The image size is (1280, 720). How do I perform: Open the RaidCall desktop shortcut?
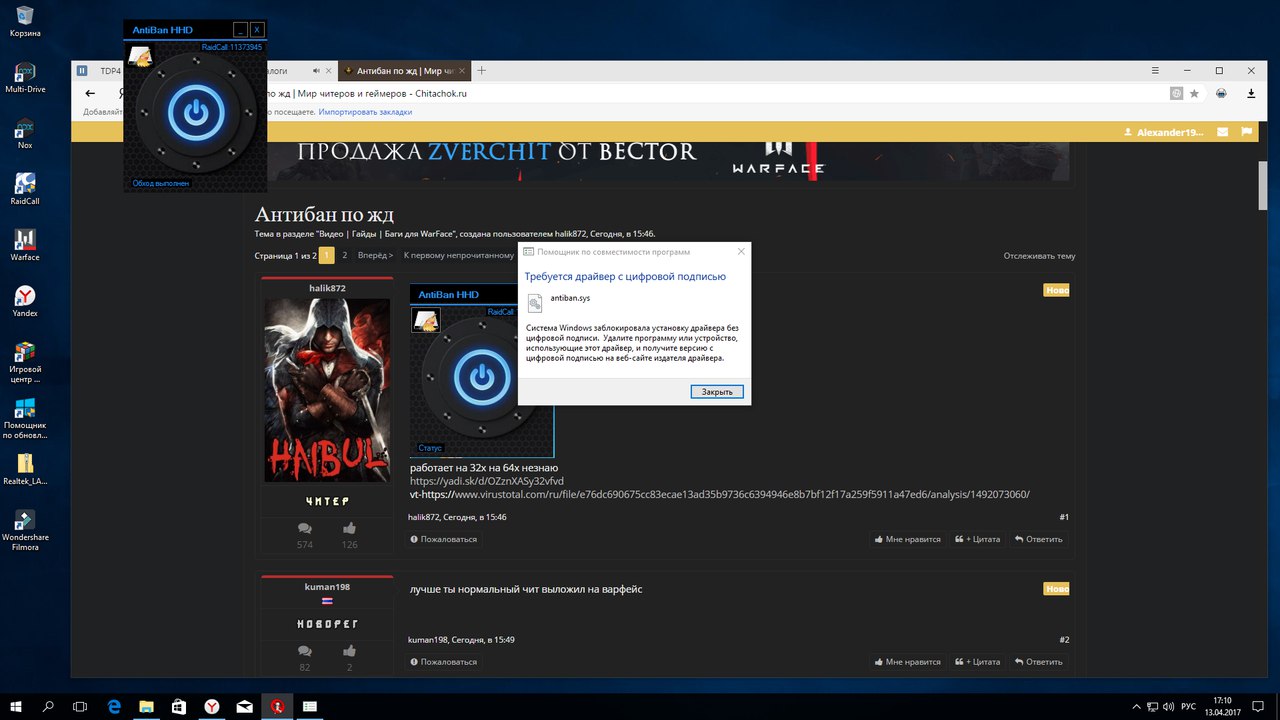[25, 189]
